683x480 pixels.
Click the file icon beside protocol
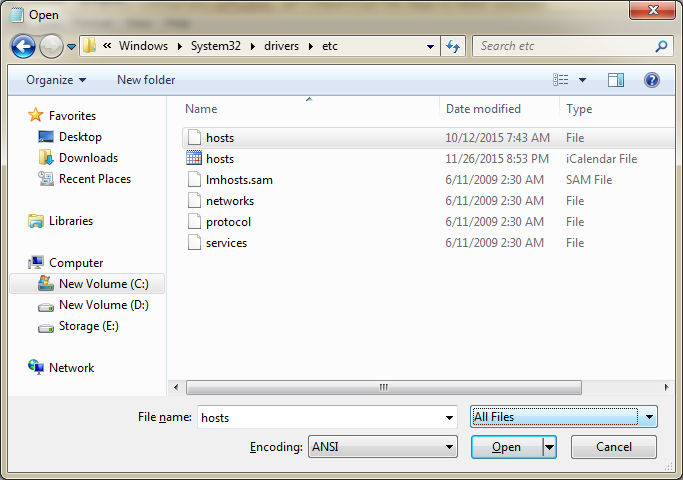click(194, 221)
